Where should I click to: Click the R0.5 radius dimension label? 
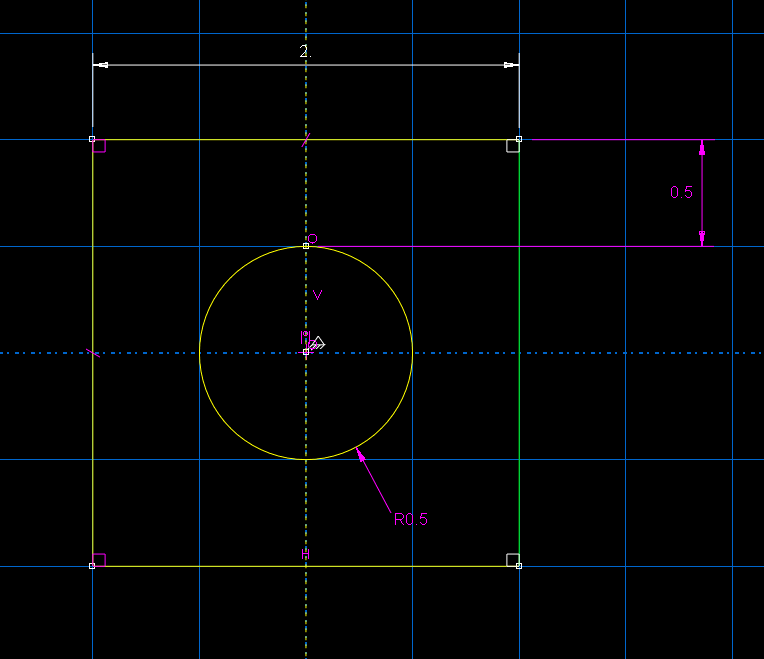(410, 519)
